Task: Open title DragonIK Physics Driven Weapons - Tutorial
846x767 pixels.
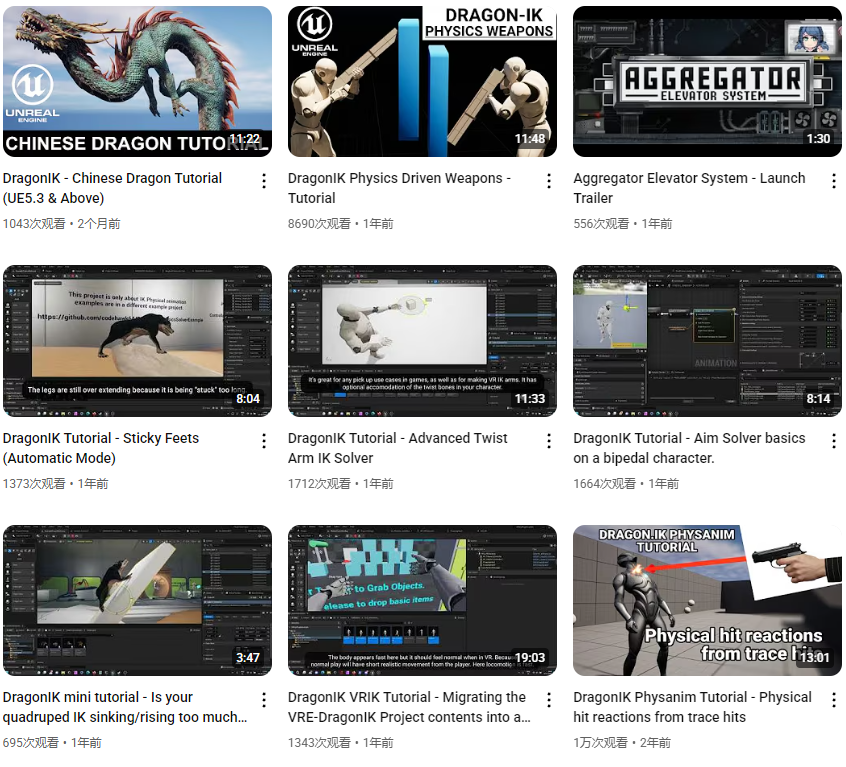Action: [399, 188]
